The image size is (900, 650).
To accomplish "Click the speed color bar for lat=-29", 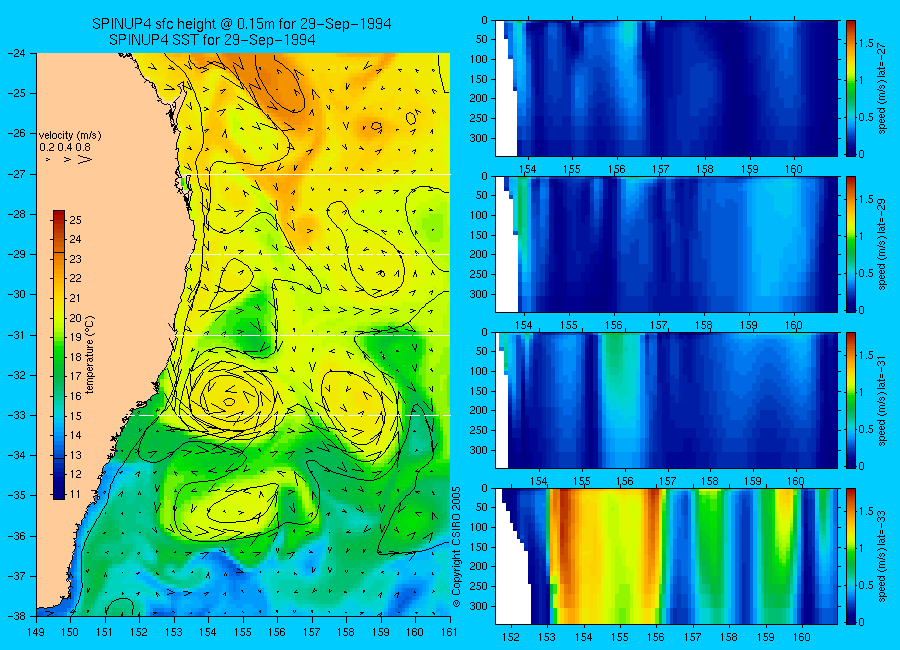I will click(851, 244).
